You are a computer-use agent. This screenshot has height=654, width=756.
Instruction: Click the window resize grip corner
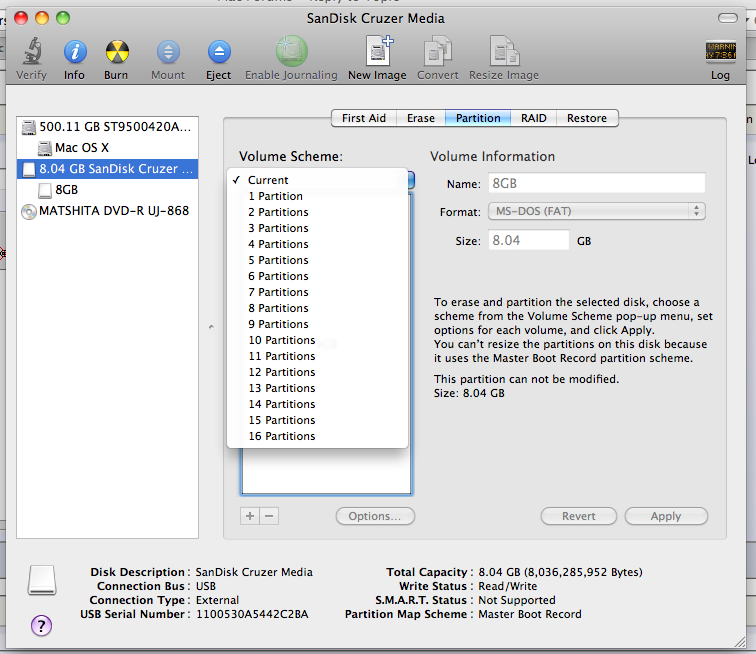[x=740, y=642]
